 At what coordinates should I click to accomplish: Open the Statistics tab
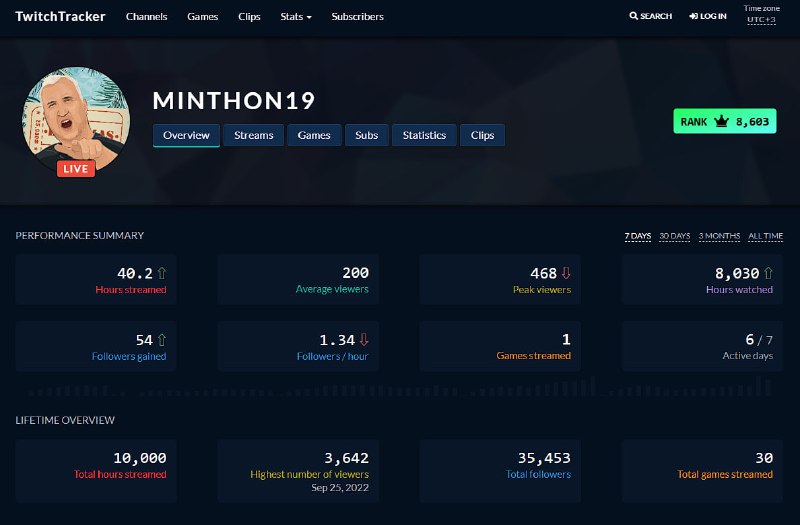[x=424, y=135]
